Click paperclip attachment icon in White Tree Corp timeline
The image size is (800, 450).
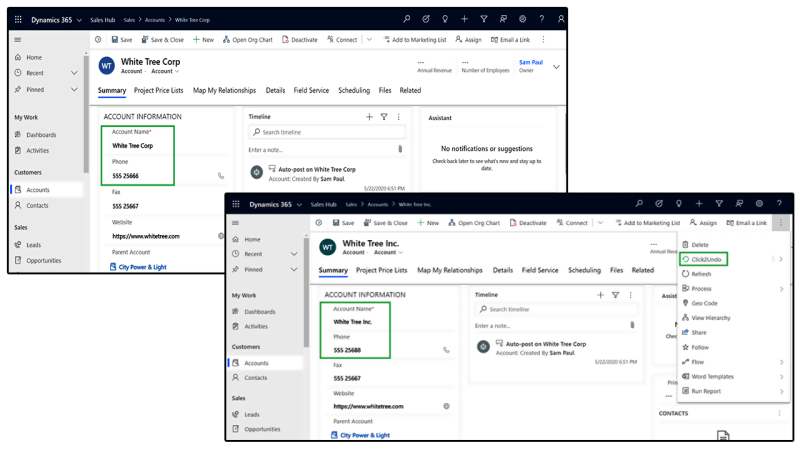click(x=400, y=149)
